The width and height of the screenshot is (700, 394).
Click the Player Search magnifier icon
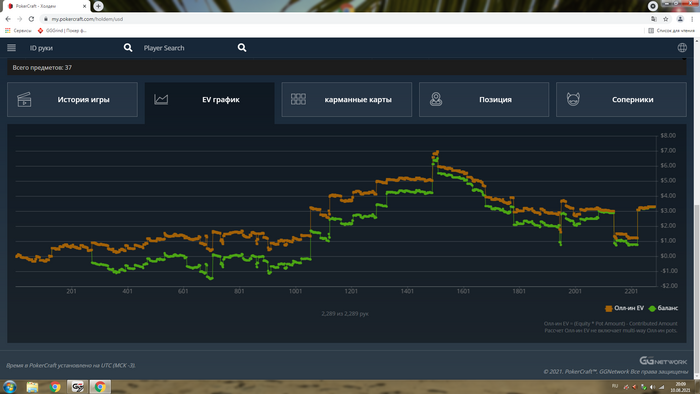242,48
